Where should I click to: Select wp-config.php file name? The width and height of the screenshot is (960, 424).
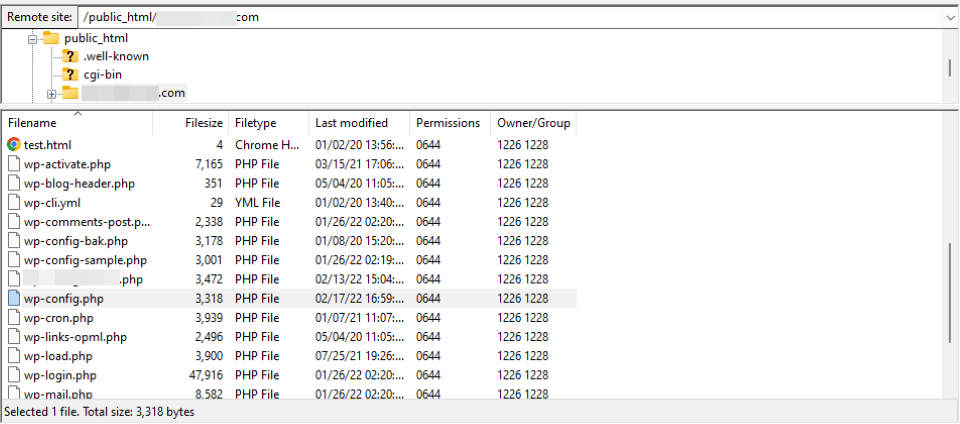64,299
